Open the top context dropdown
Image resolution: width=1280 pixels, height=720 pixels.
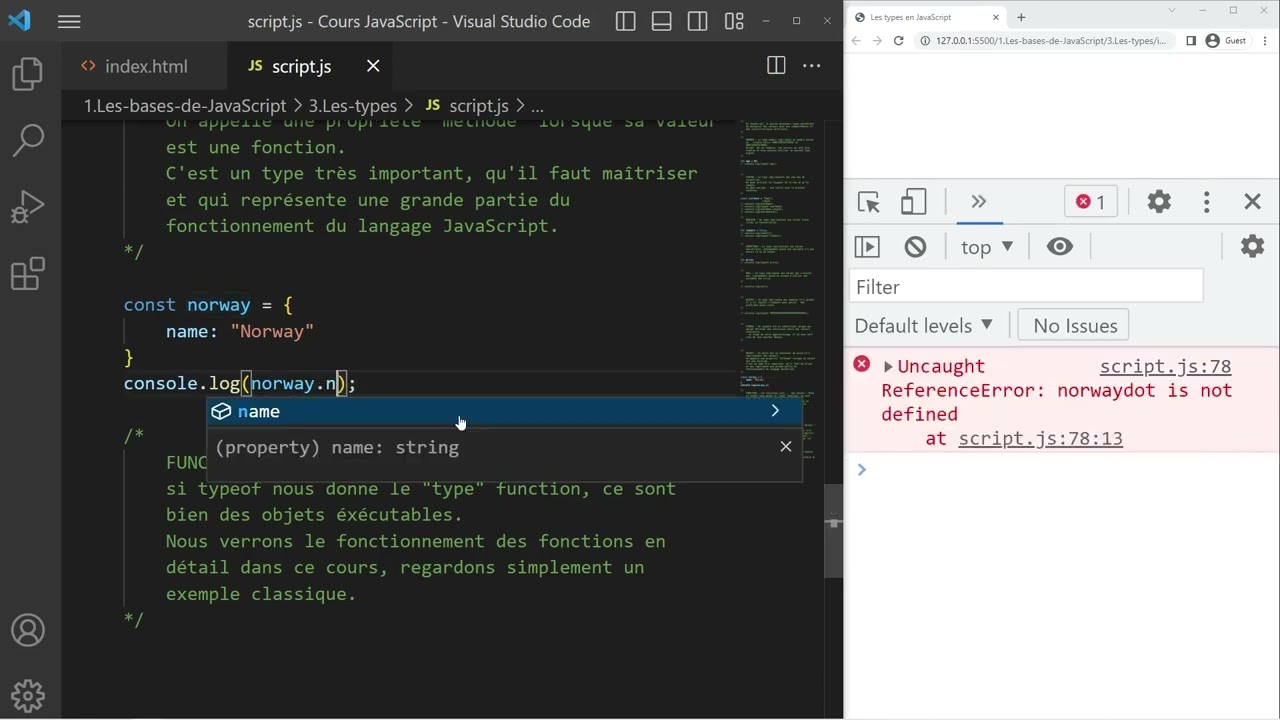tap(987, 247)
